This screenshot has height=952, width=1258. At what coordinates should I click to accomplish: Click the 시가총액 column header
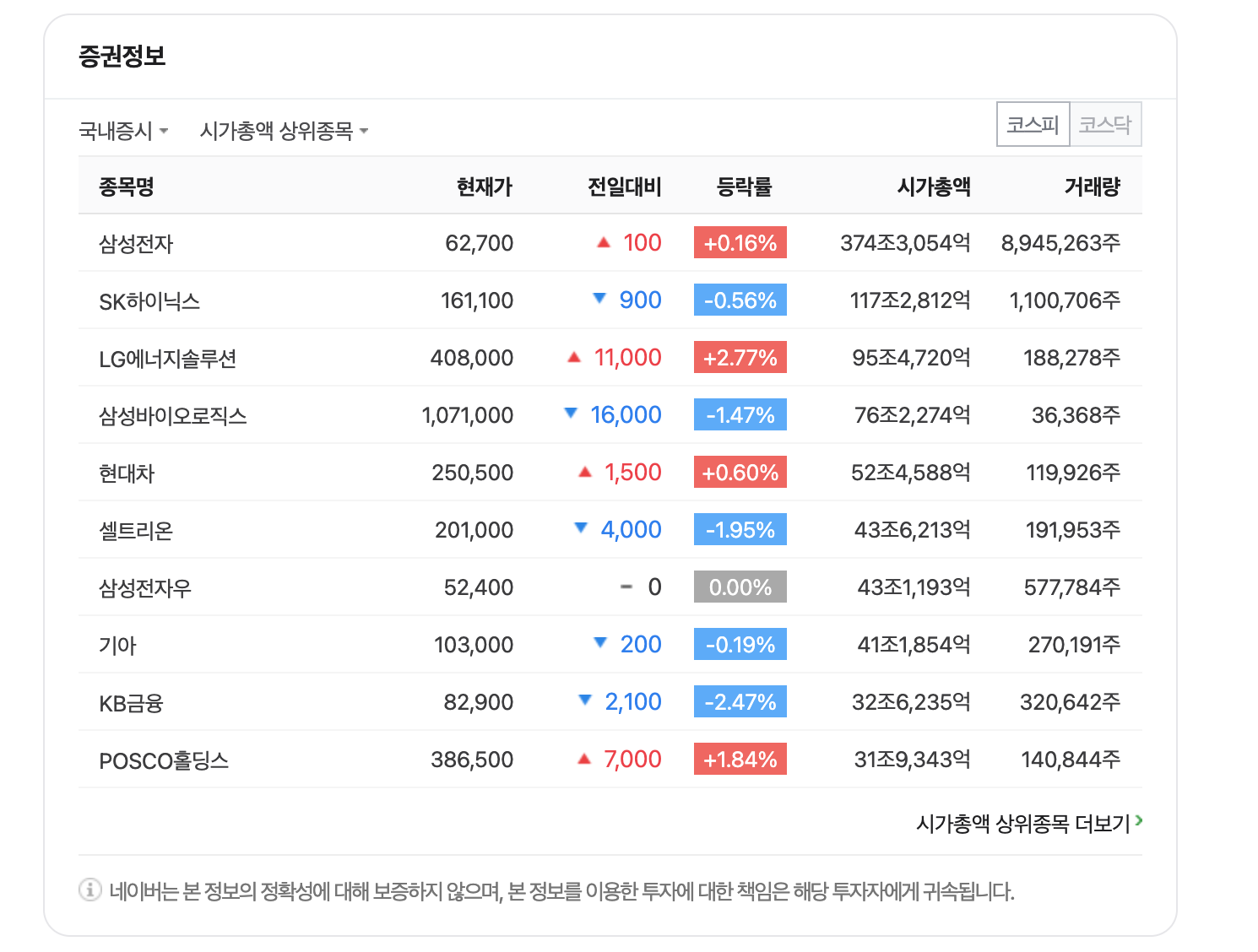[x=934, y=187]
